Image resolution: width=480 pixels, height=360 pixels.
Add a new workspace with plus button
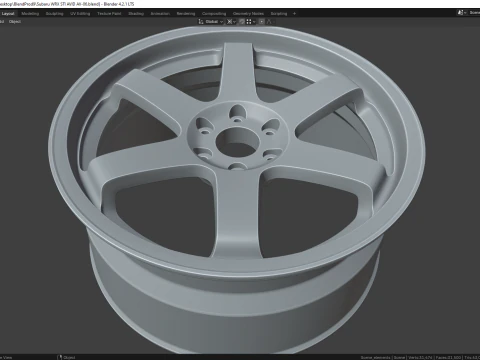point(294,14)
